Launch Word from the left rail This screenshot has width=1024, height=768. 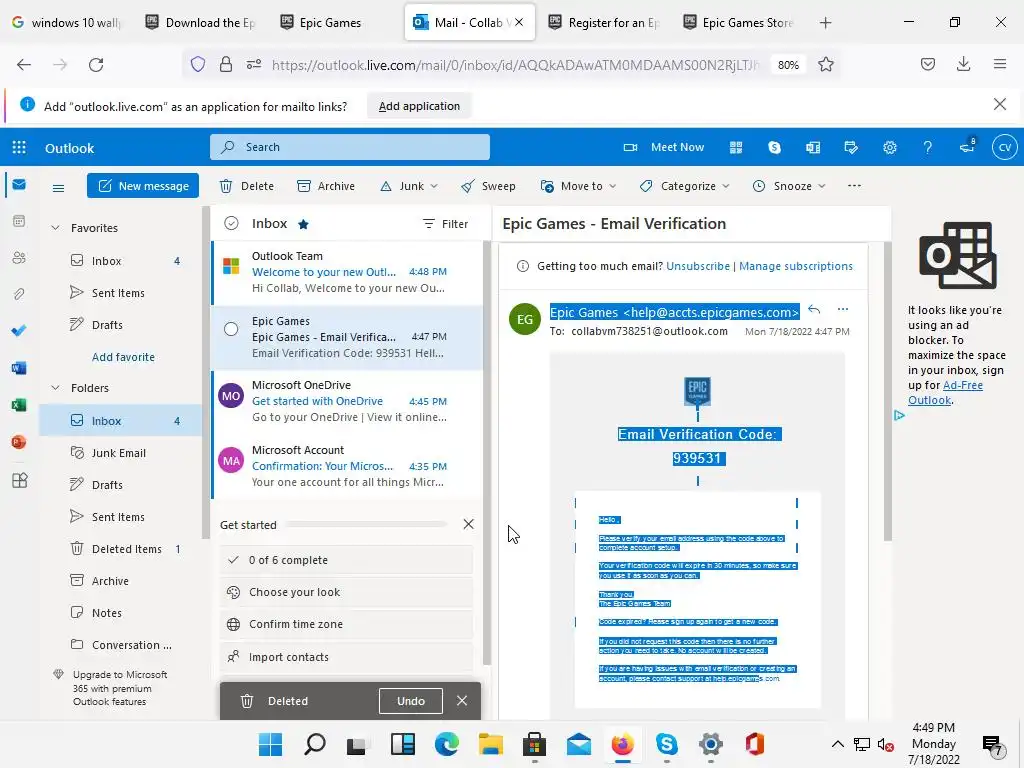(x=19, y=368)
